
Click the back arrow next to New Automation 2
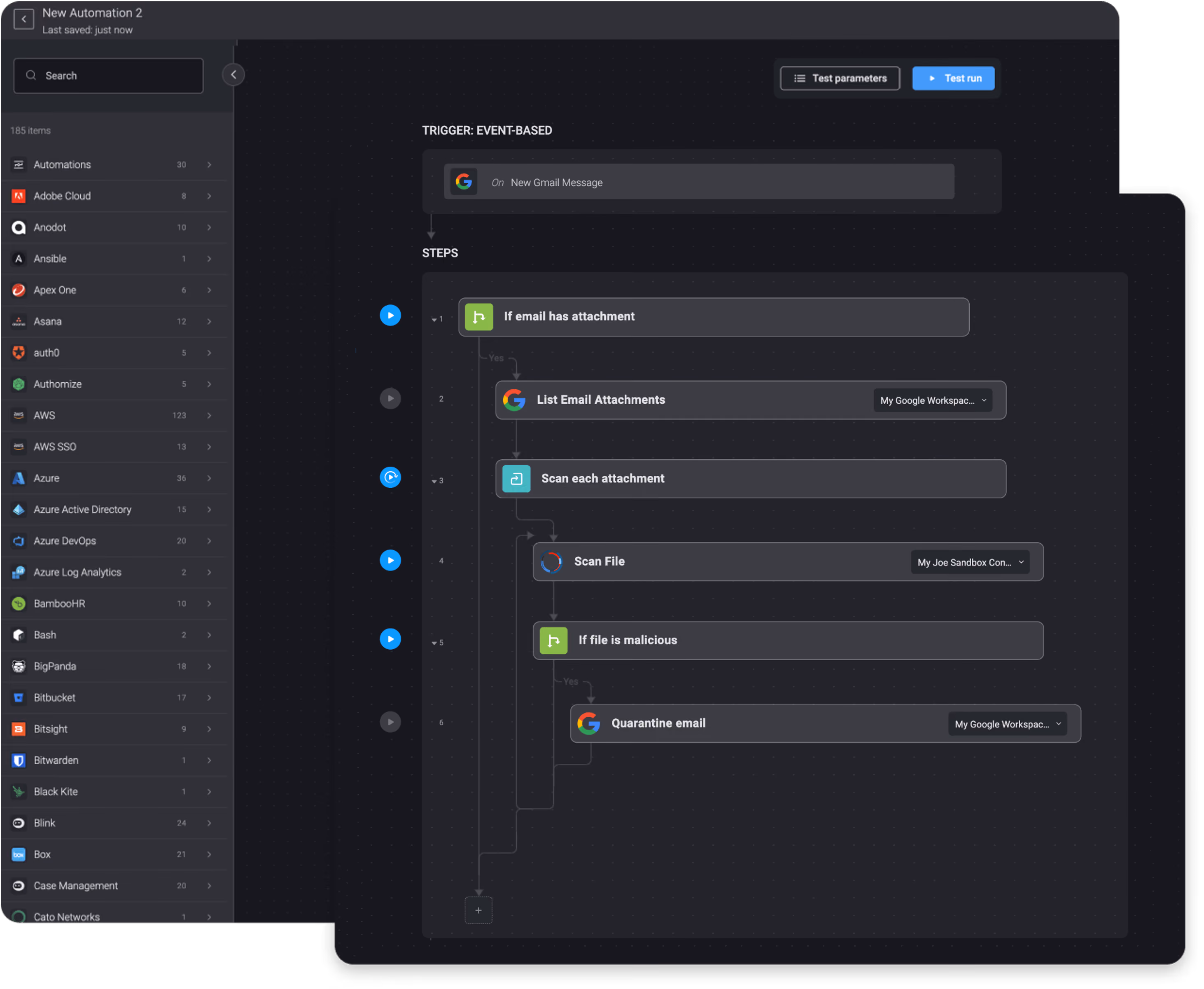(x=23, y=19)
